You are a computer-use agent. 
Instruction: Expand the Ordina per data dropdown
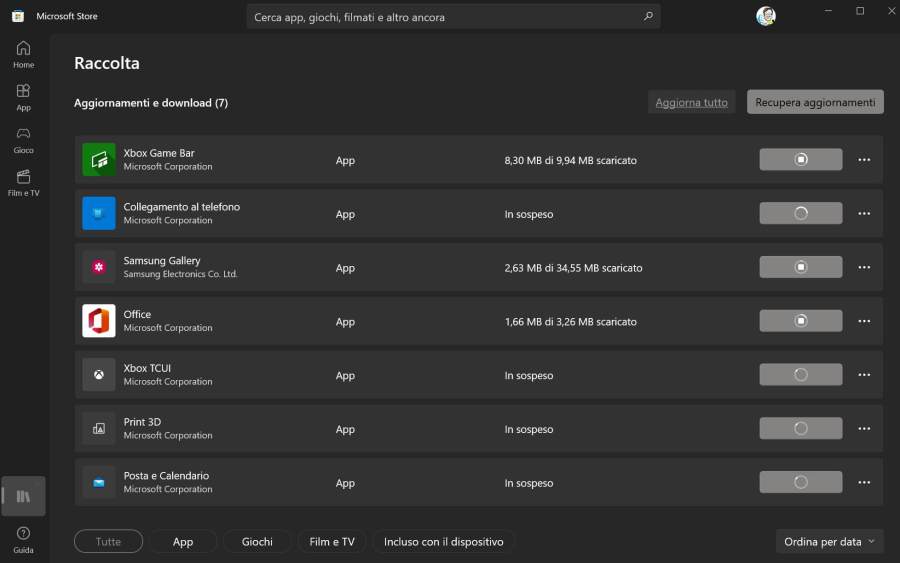[x=829, y=542]
